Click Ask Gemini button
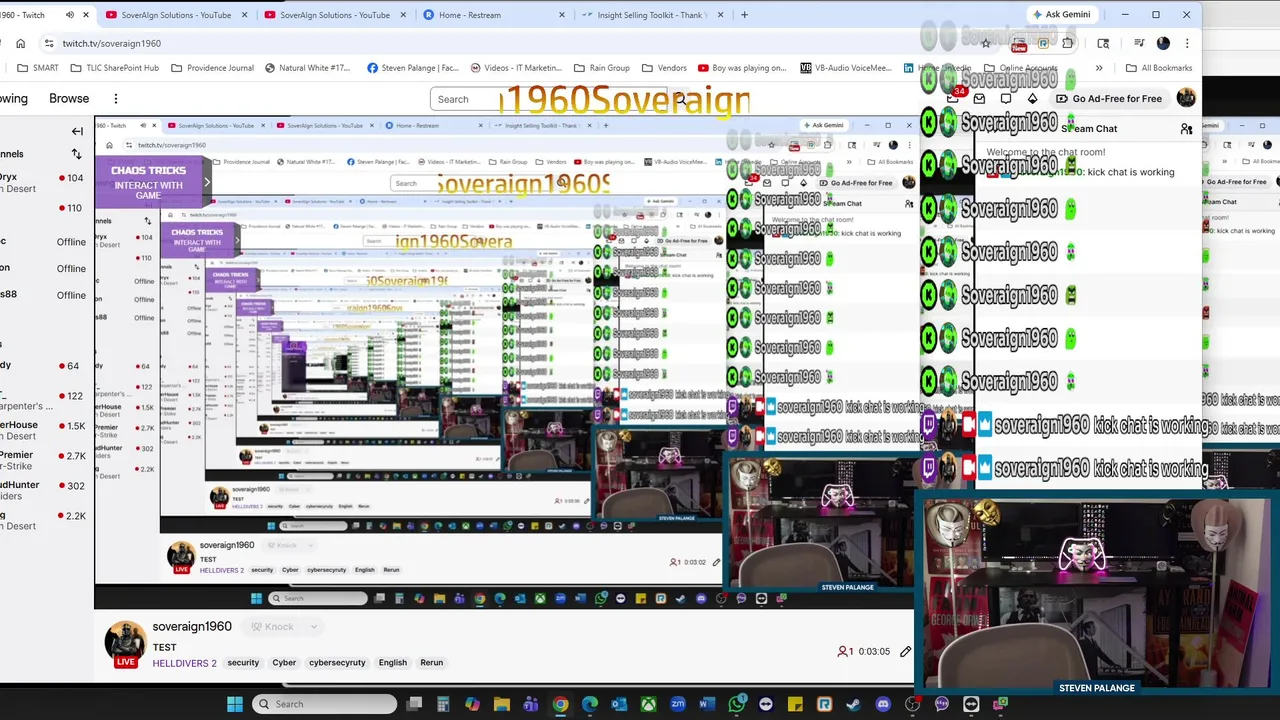1280x720 pixels. tap(1061, 15)
